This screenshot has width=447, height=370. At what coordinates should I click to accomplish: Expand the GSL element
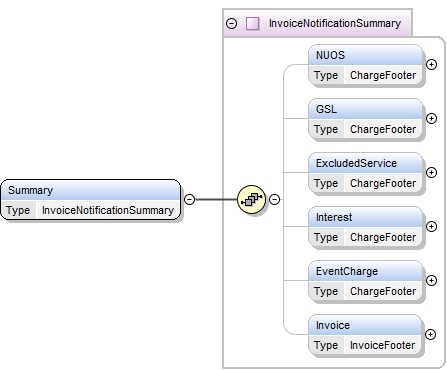tap(431, 118)
